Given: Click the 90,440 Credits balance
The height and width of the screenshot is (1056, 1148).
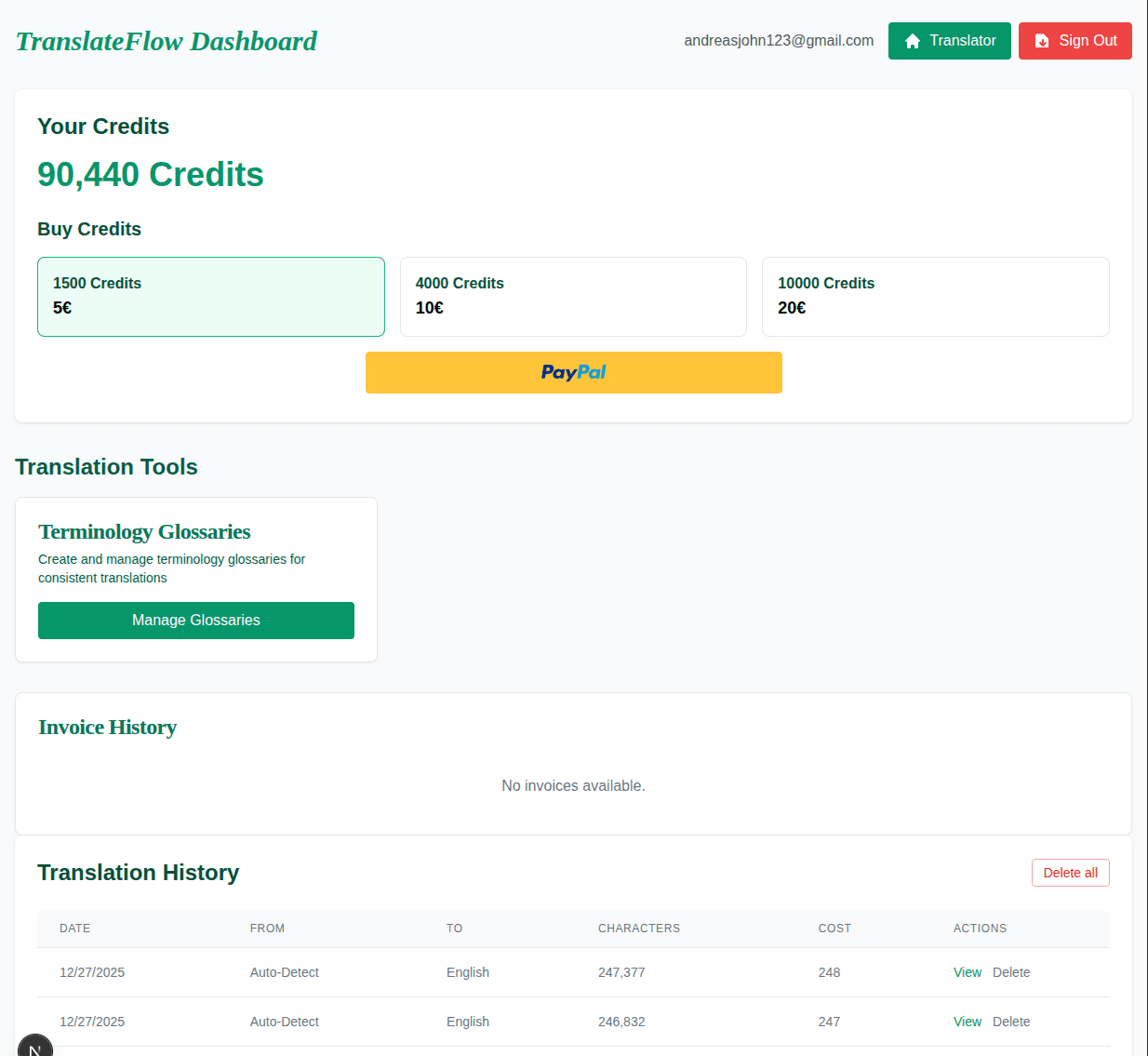Looking at the screenshot, I should tap(151, 175).
